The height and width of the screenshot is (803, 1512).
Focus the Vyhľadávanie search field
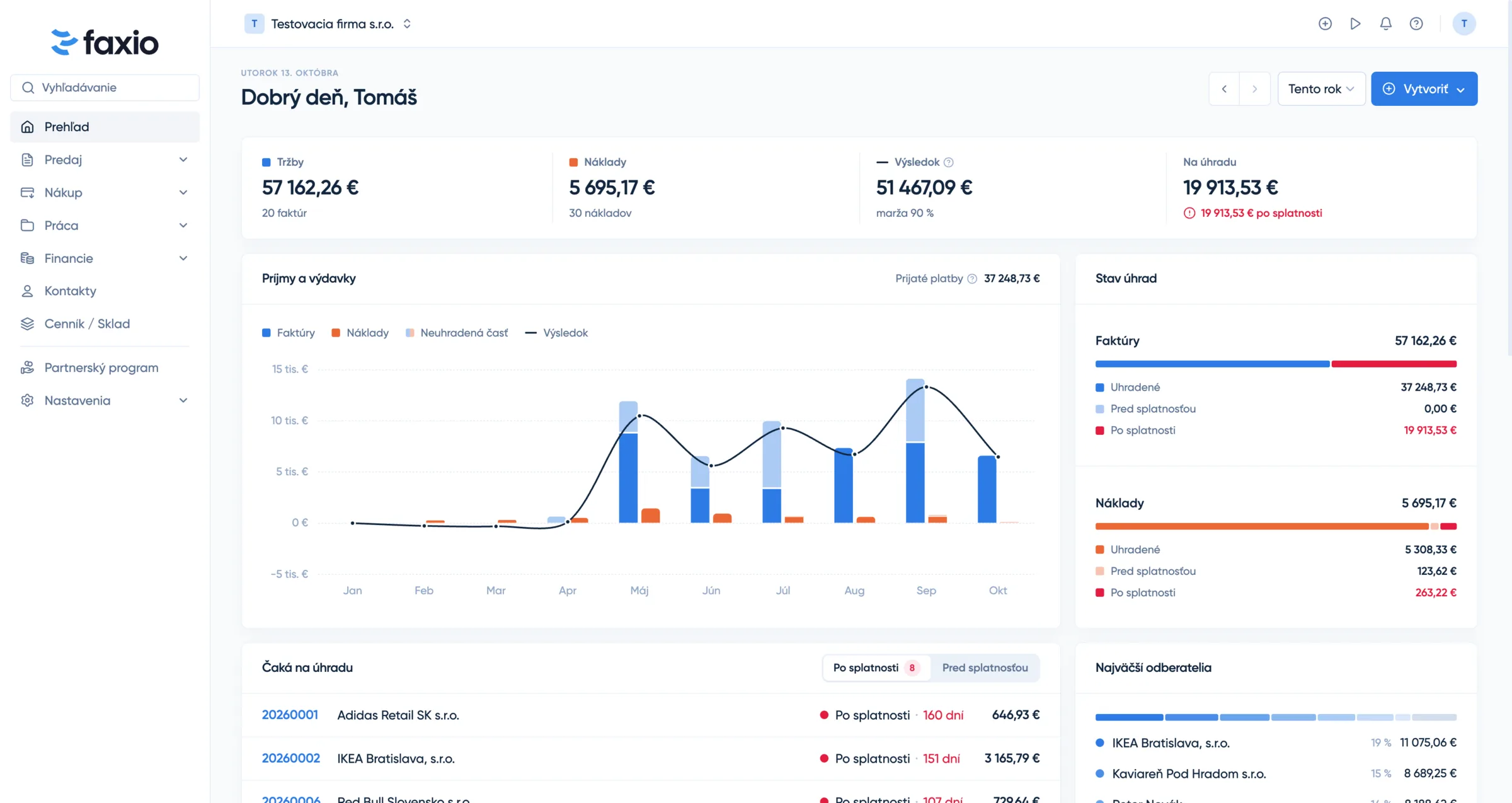[x=105, y=88]
